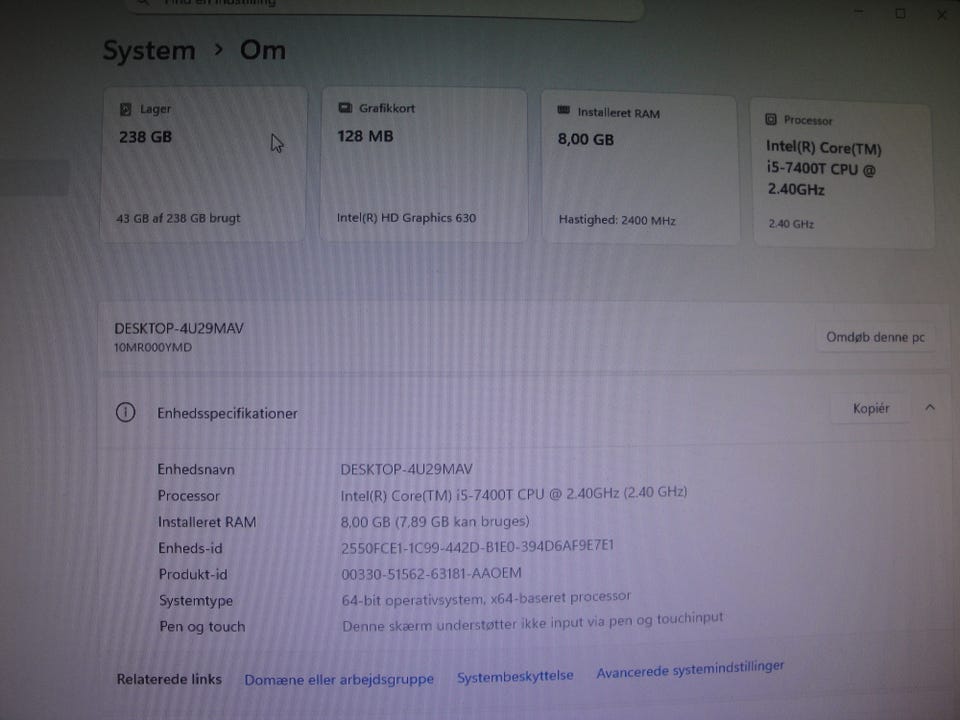Click 'Hastighed: 2400 MHz' text

pos(617,220)
